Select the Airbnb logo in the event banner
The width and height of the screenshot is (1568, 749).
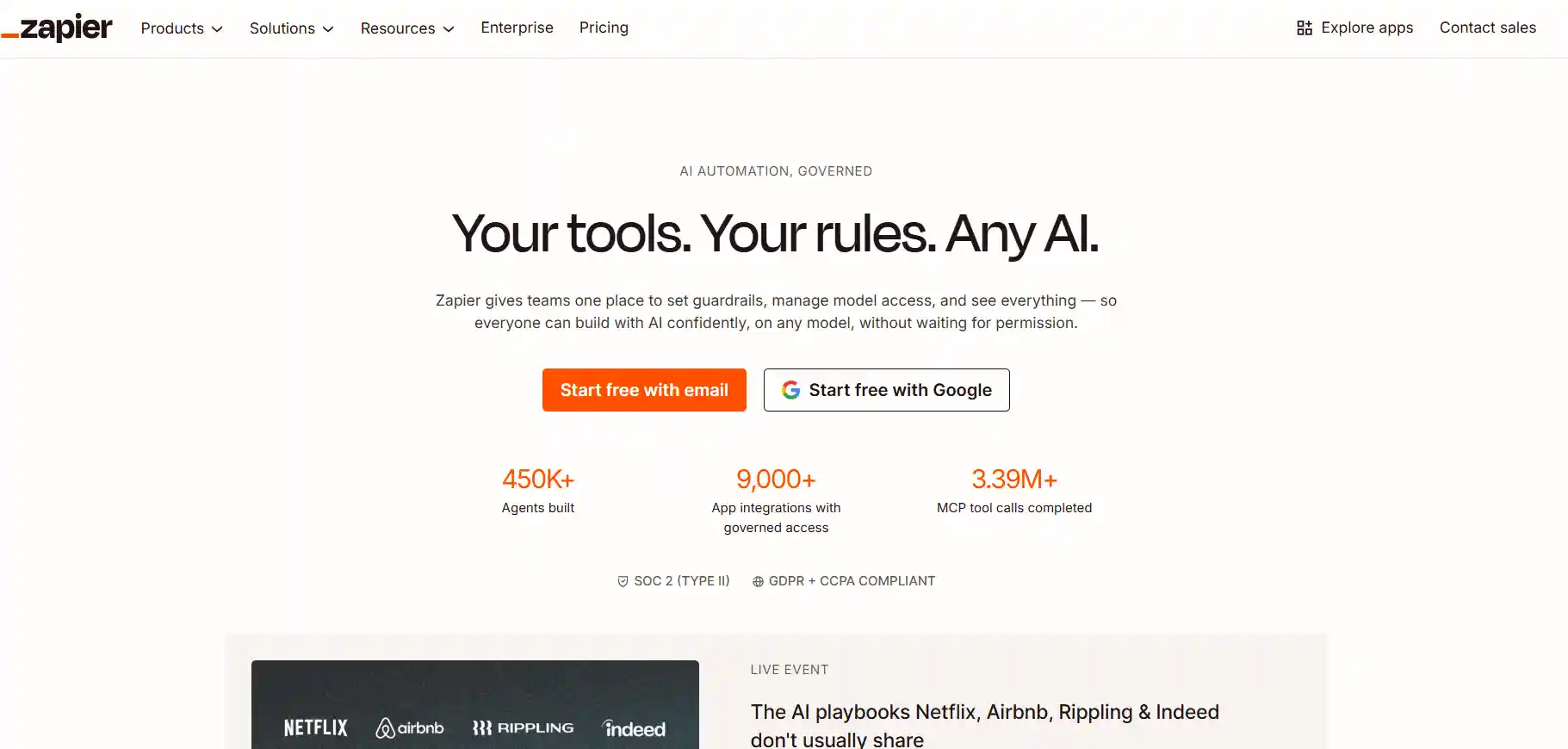coord(411,727)
